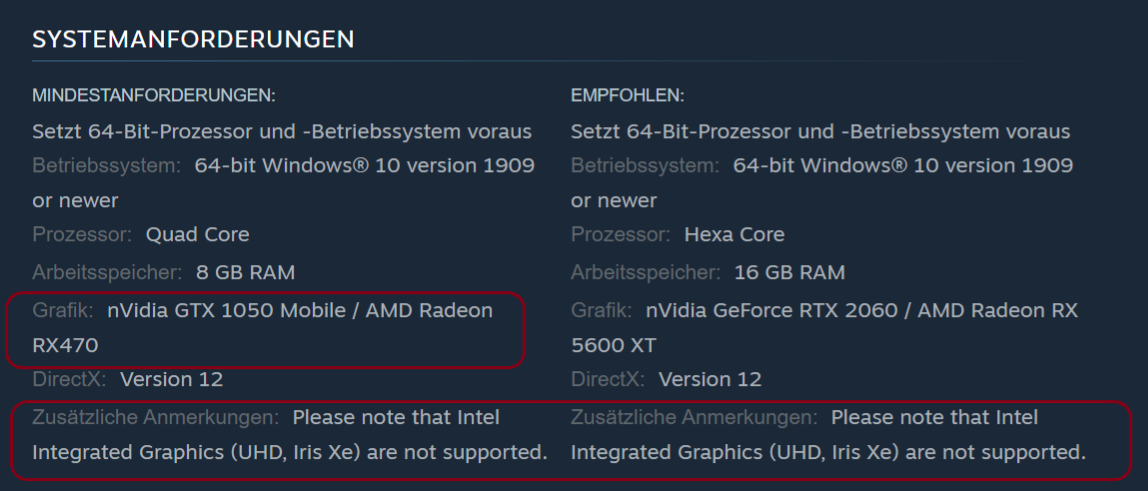
Task: Click the Hexa Core processor text
Action: click(734, 235)
